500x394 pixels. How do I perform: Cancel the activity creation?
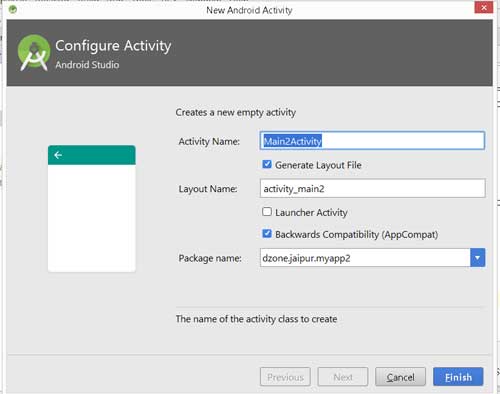[x=400, y=377]
